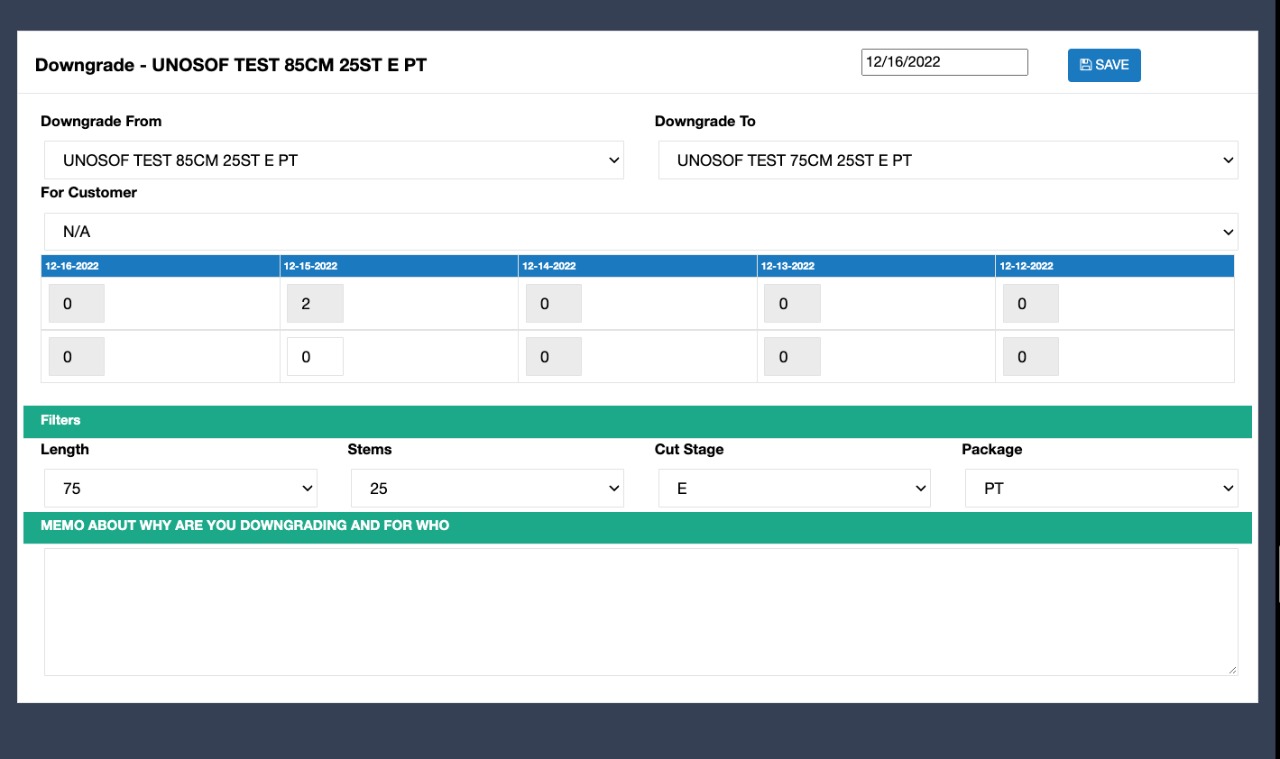The height and width of the screenshot is (759, 1280).
Task: Click the Downgrade From label
Action: [x=101, y=121]
